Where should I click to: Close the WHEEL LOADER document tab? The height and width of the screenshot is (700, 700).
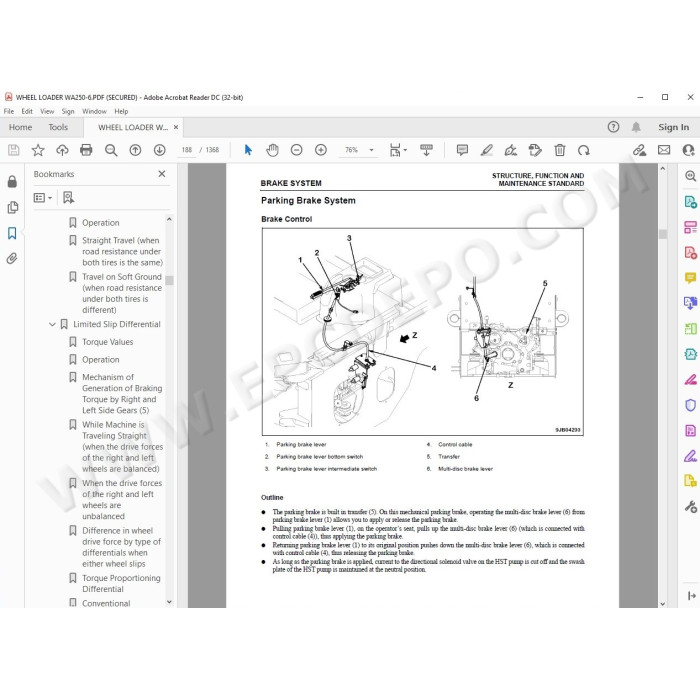pos(176,127)
